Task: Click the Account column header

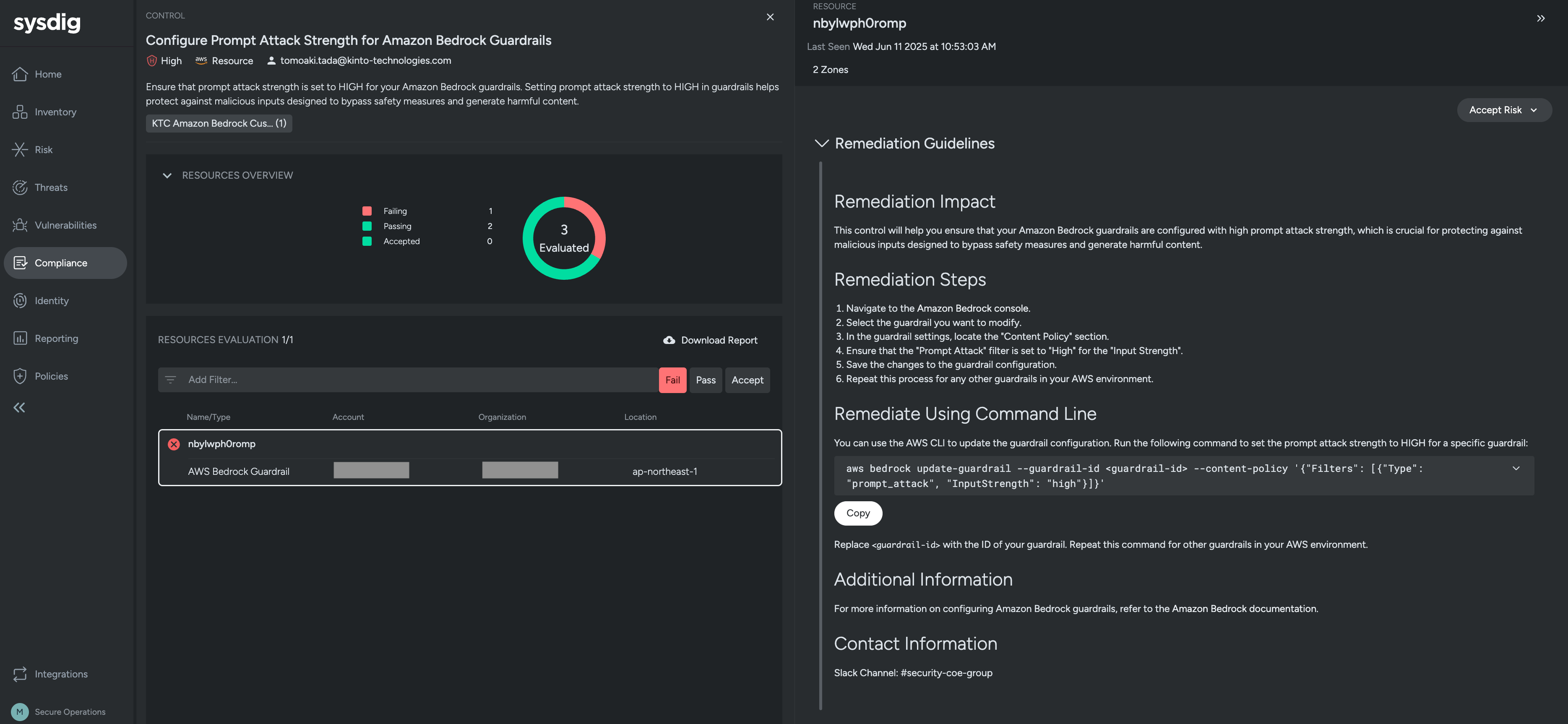Action: coord(348,417)
